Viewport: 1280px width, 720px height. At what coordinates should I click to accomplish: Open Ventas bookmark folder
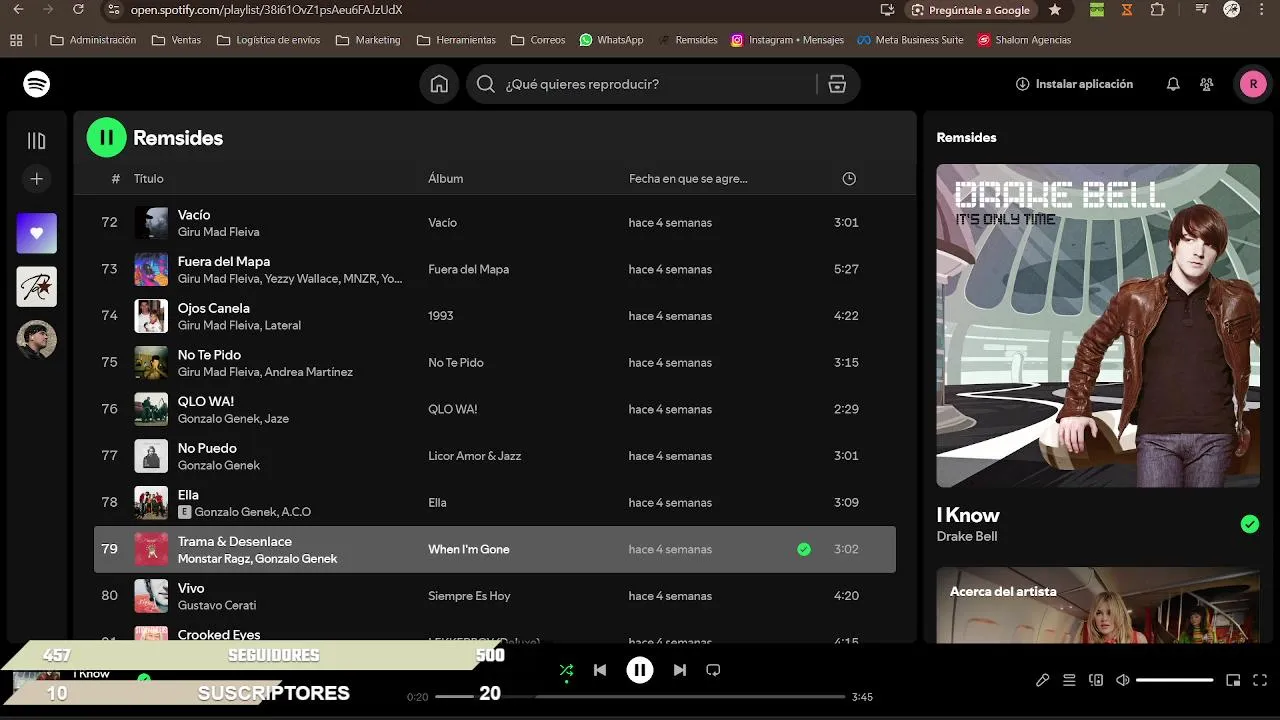(176, 40)
